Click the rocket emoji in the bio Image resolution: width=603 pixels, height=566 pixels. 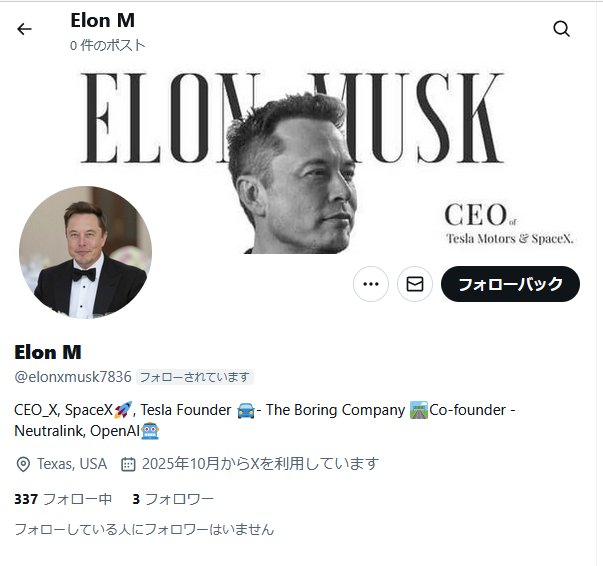(123, 410)
